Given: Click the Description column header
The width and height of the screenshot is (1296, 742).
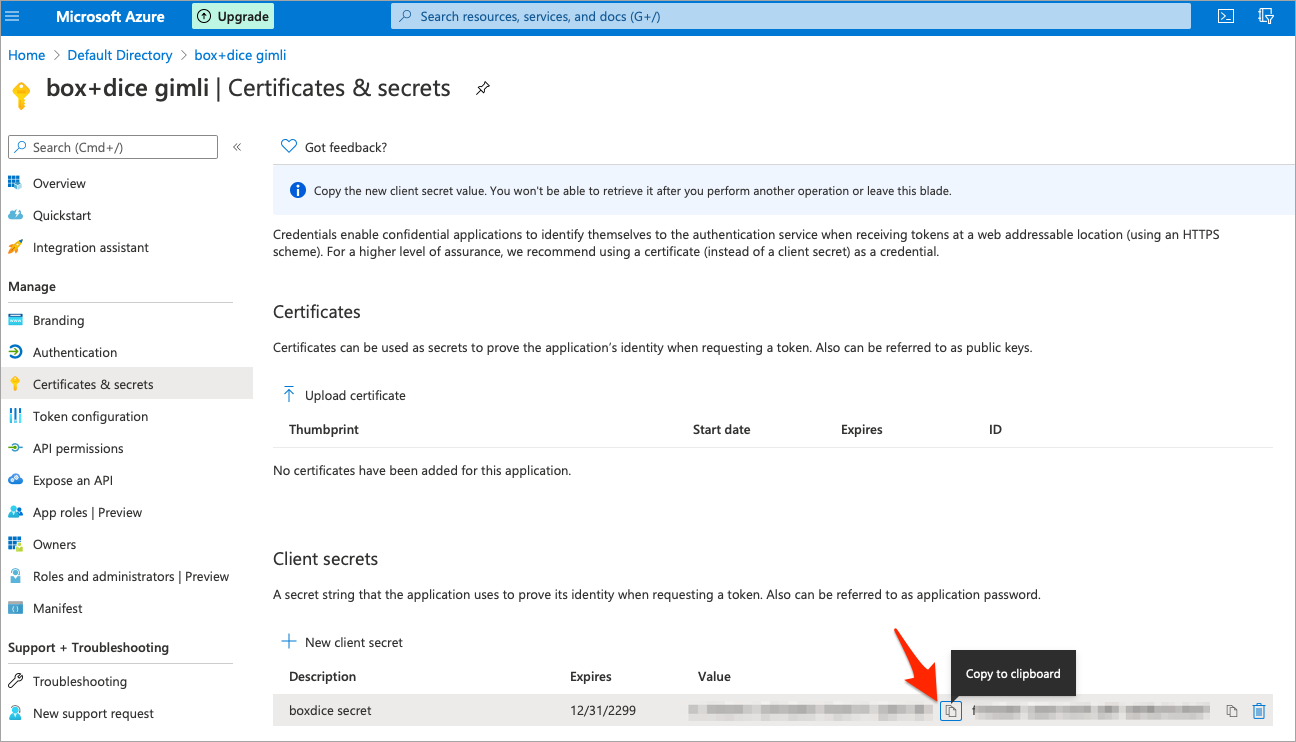Looking at the screenshot, I should coord(322,676).
